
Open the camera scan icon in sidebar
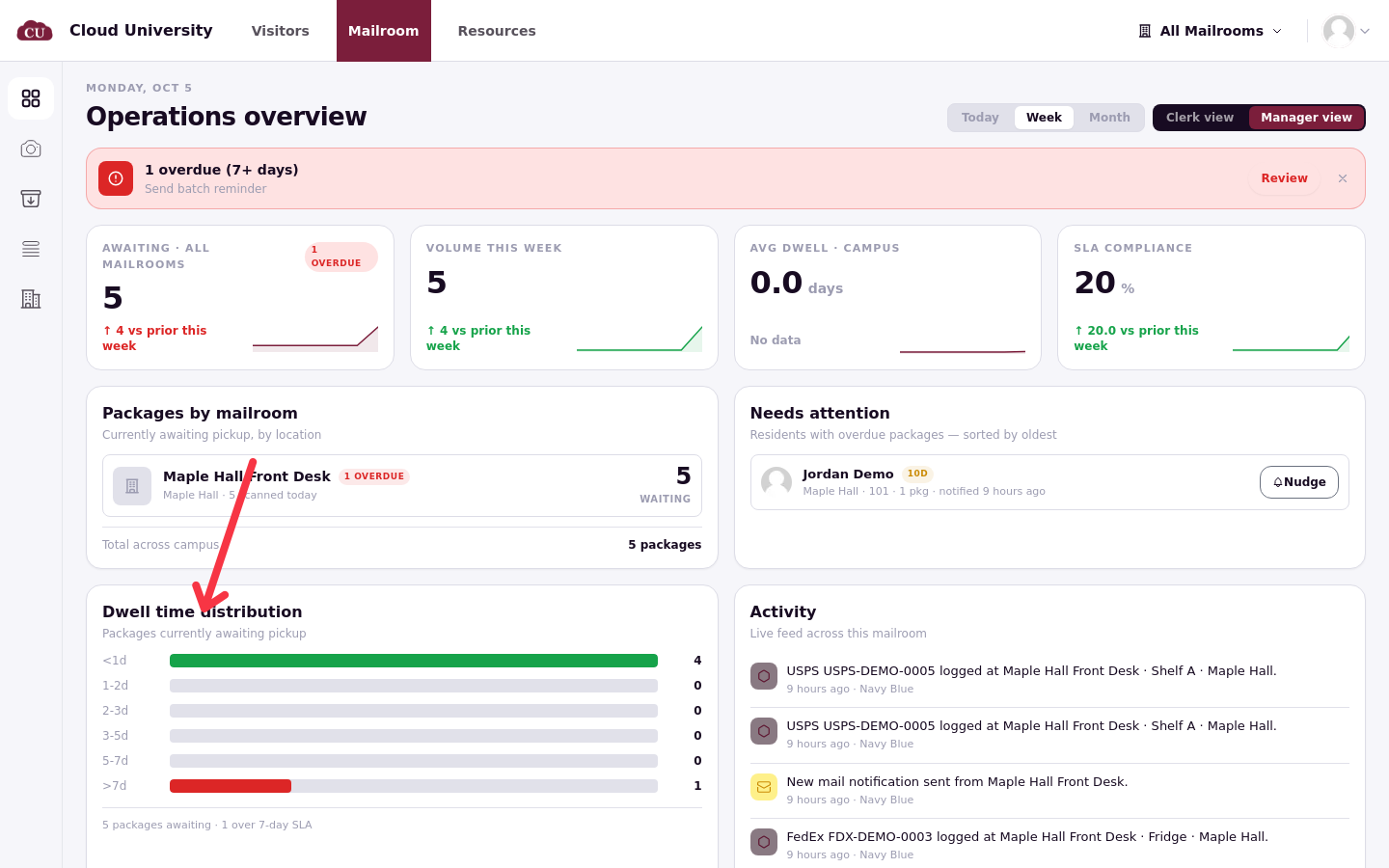click(31, 149)
